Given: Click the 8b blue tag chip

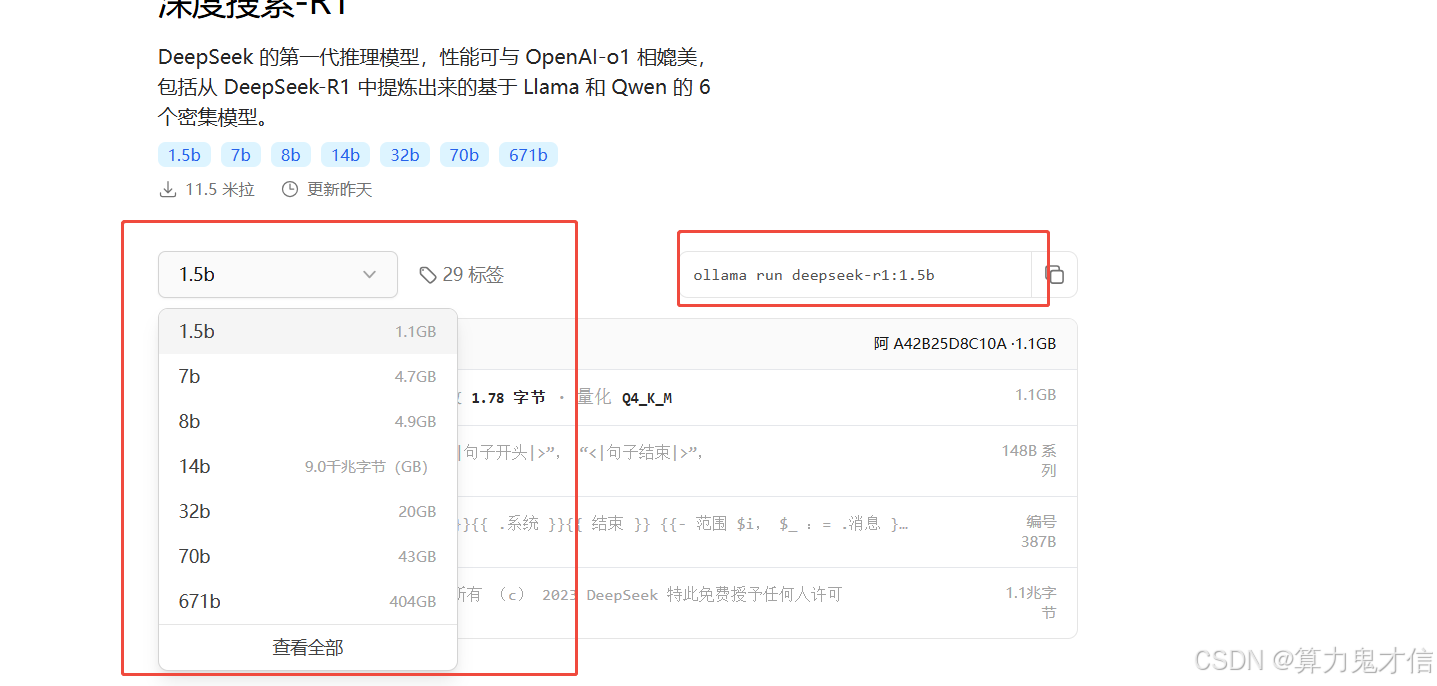Looking at the screenshot, I should pos(291,154).
